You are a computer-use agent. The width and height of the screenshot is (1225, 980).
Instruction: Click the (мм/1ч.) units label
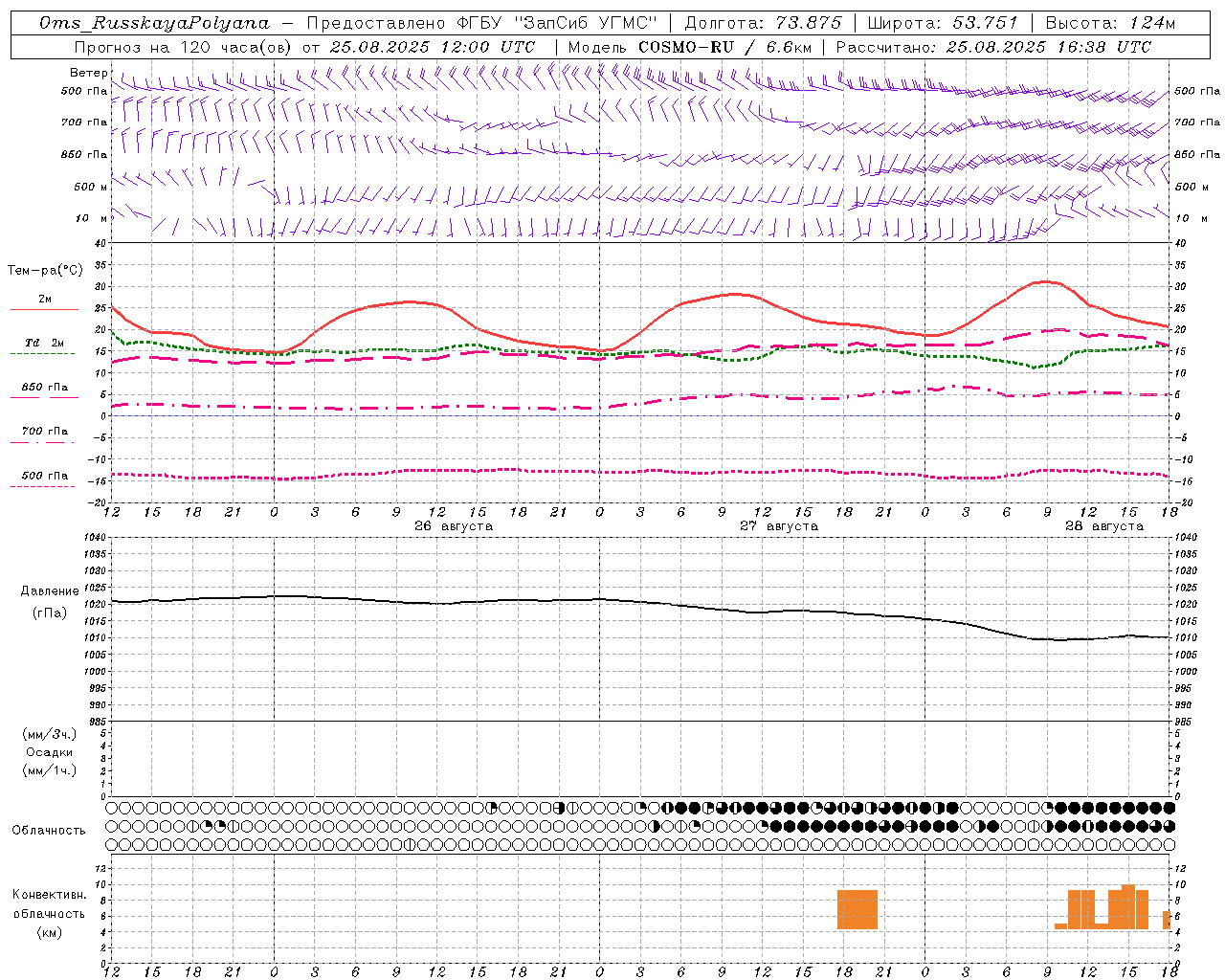coord(50,770)
